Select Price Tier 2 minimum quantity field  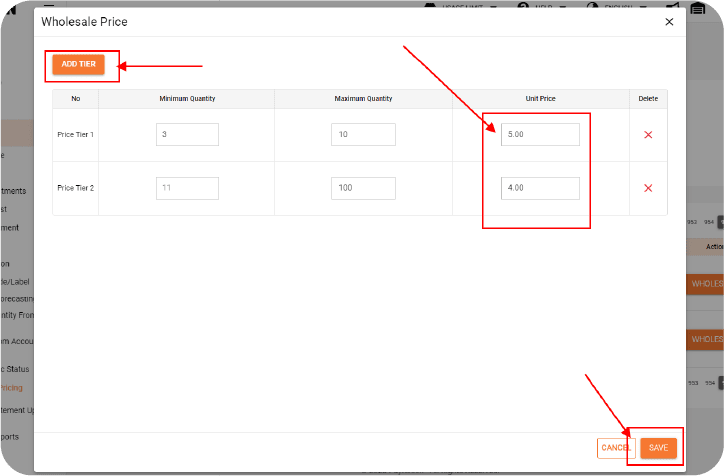coord(187,188)
